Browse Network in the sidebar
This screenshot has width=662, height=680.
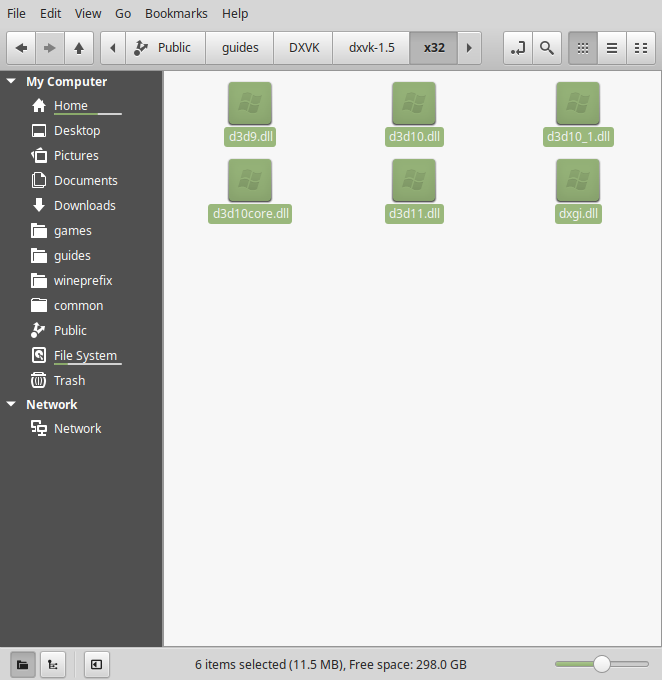[x=81, y=428]
